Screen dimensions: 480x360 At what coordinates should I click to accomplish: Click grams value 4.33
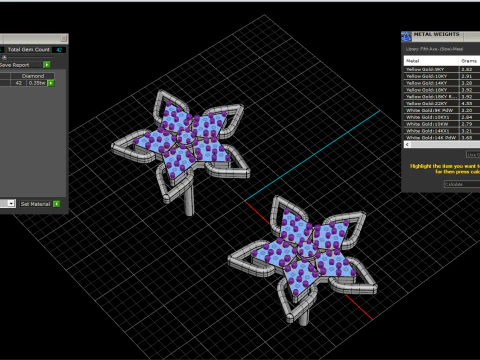point(467,103)
